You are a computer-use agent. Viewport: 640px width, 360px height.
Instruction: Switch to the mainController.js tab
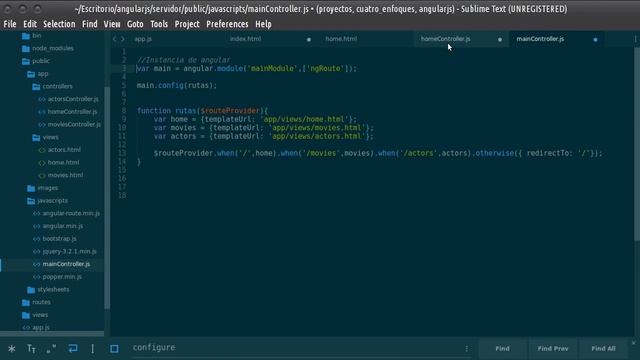point(540,39)
